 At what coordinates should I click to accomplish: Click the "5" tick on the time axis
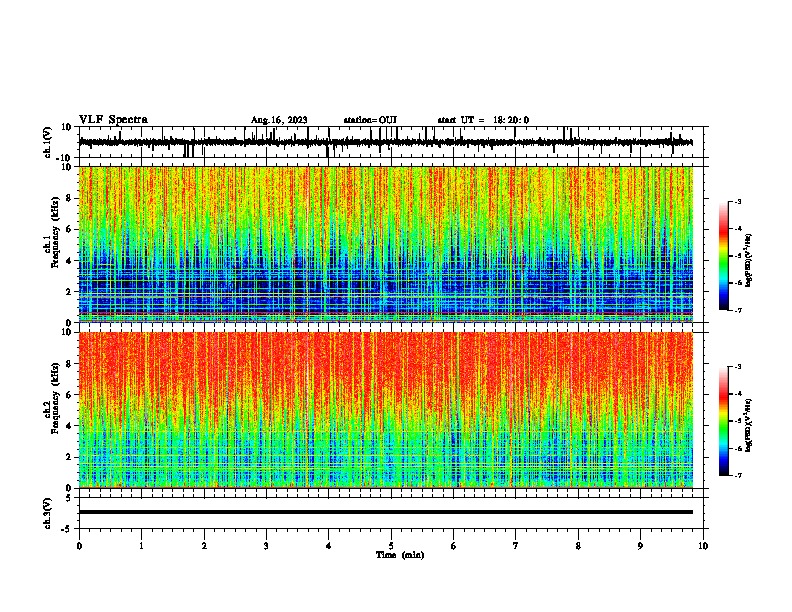pos(391,546)
